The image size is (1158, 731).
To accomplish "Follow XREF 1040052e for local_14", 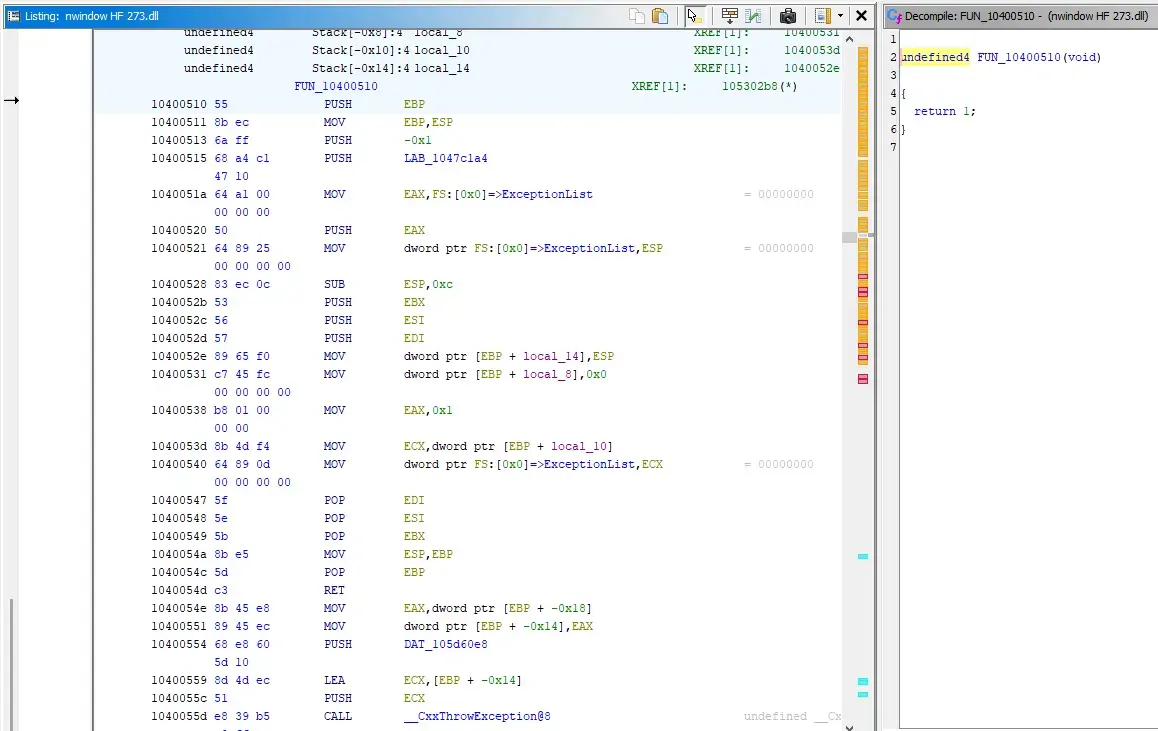I will coord(812,68).
